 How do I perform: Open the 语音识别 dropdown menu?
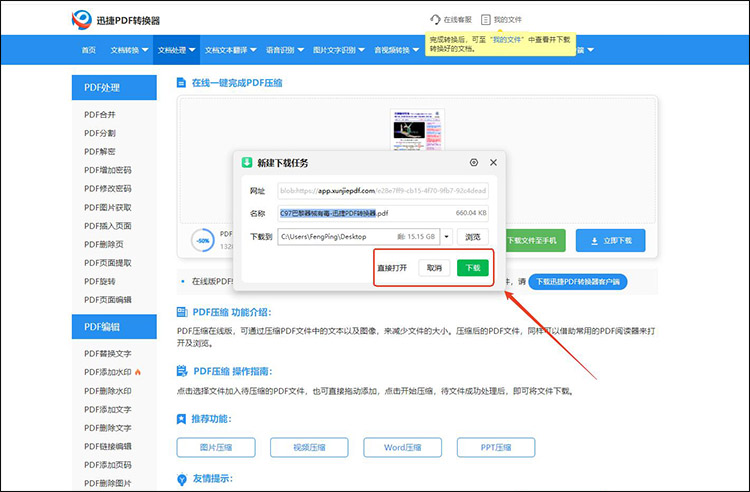tap(285, 50)
